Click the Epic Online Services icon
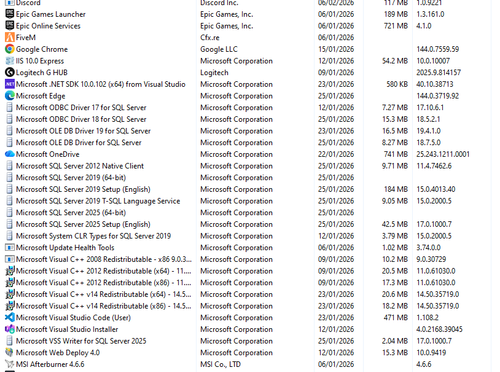Image resolution: width=500 pixels, height=372 pixels. pos(10,26)
